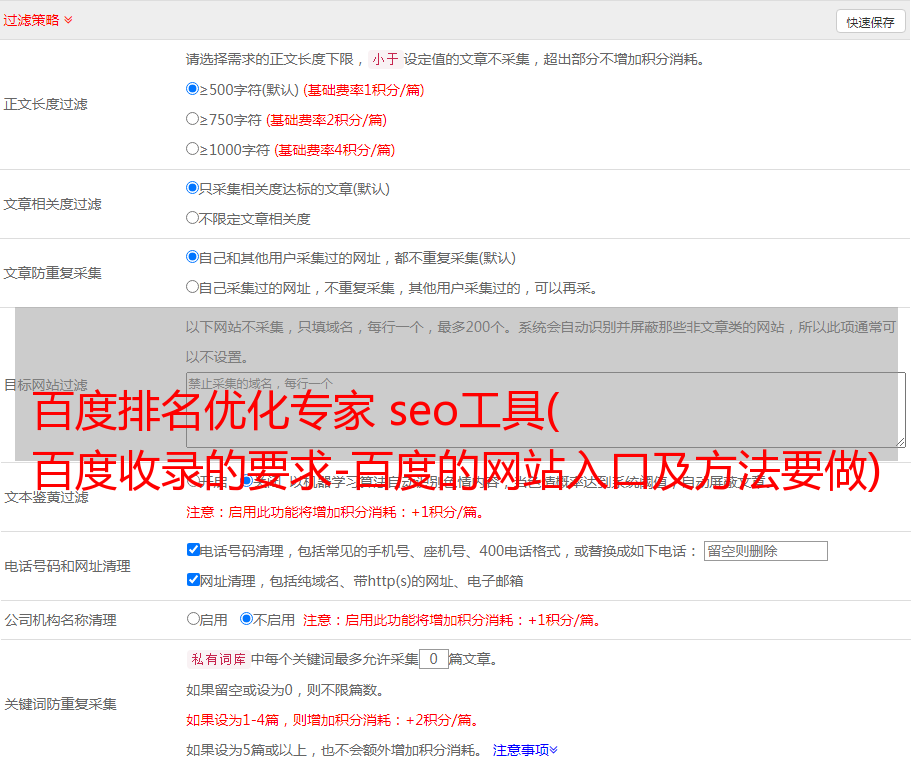Toggle the 网址清理 checkbox

(x=193, y=579)
